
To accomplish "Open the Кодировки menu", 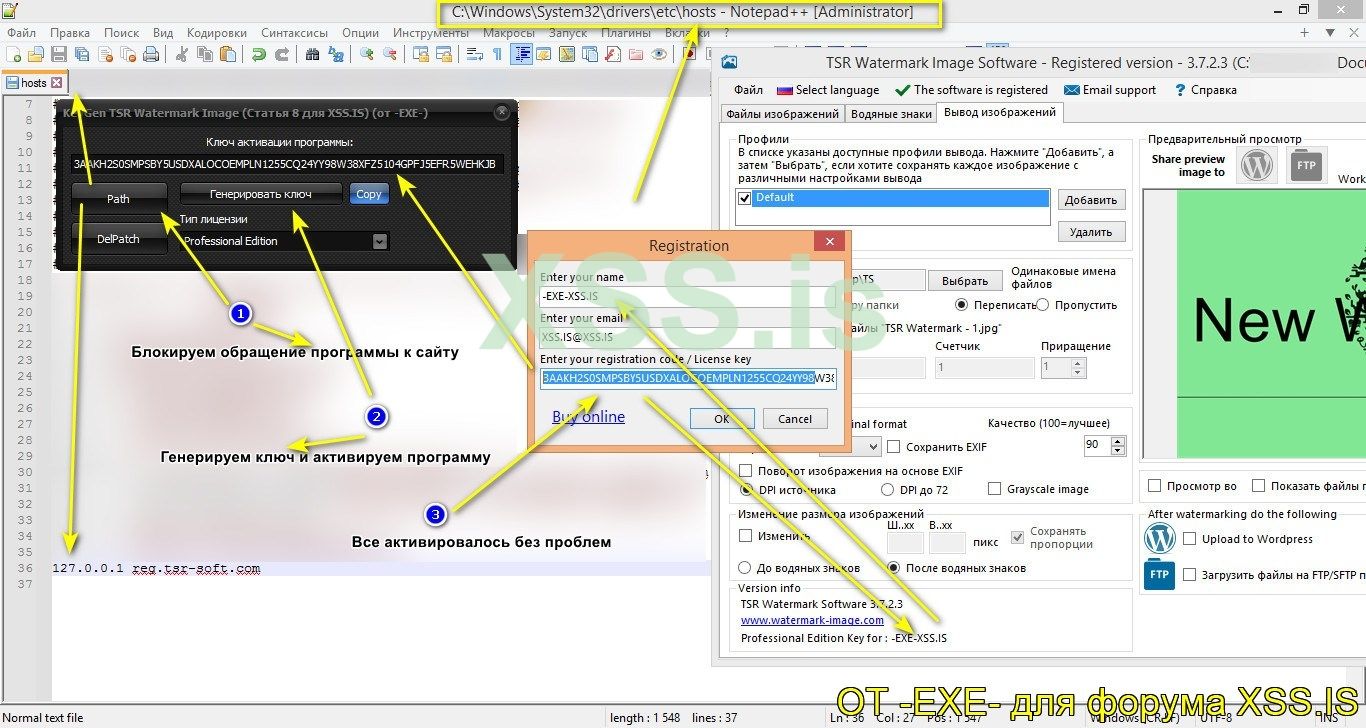I will [217, 32].
